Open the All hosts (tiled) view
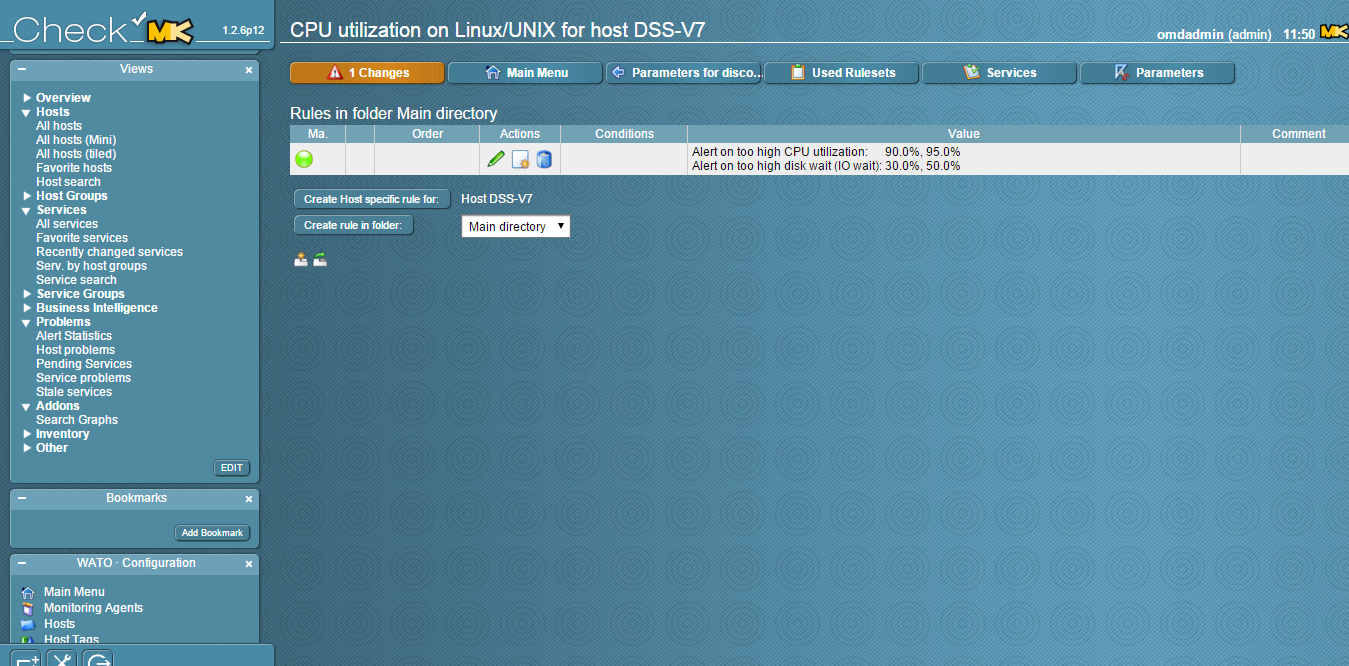This screenshot has width=1349, height=666. click(x=76, y=154)
